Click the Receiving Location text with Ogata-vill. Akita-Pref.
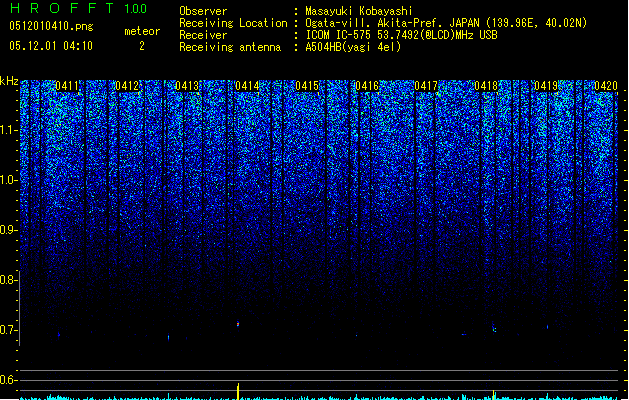 [x=446, y=23]
